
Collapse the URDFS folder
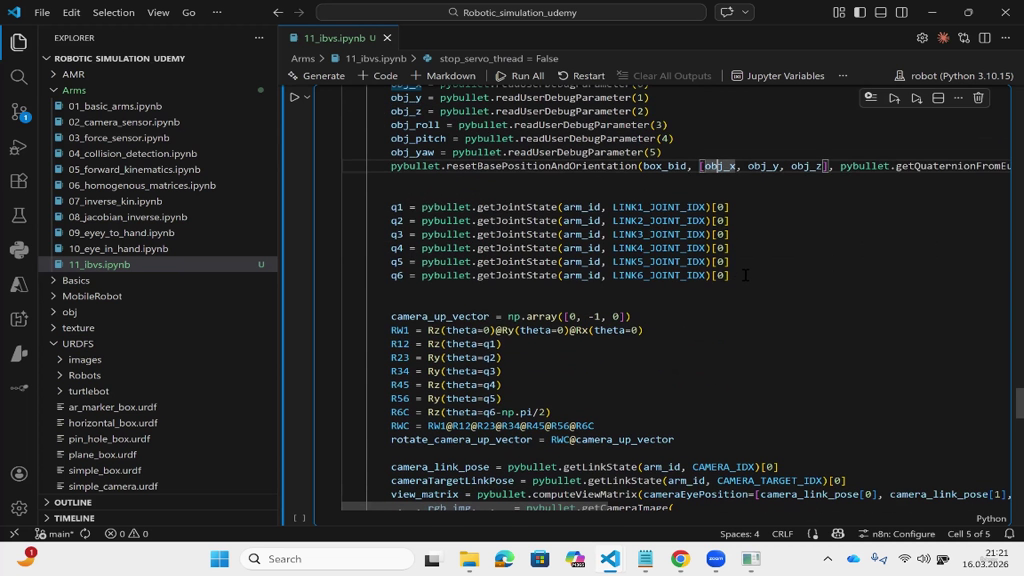click(78, 344)
